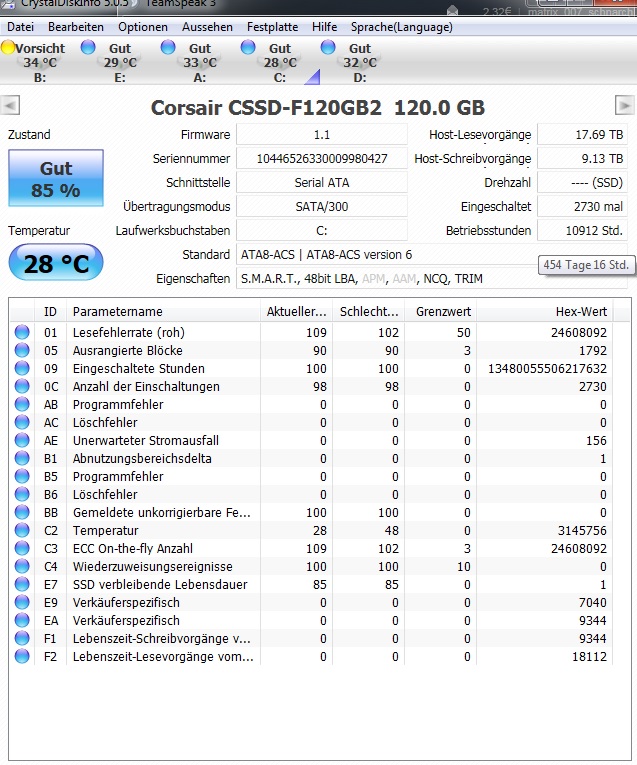637x765 pixels.
Task: Click status icon of Anzahl der Einschaltungen row
Action: pyautogui.click(x=22, y=386)
